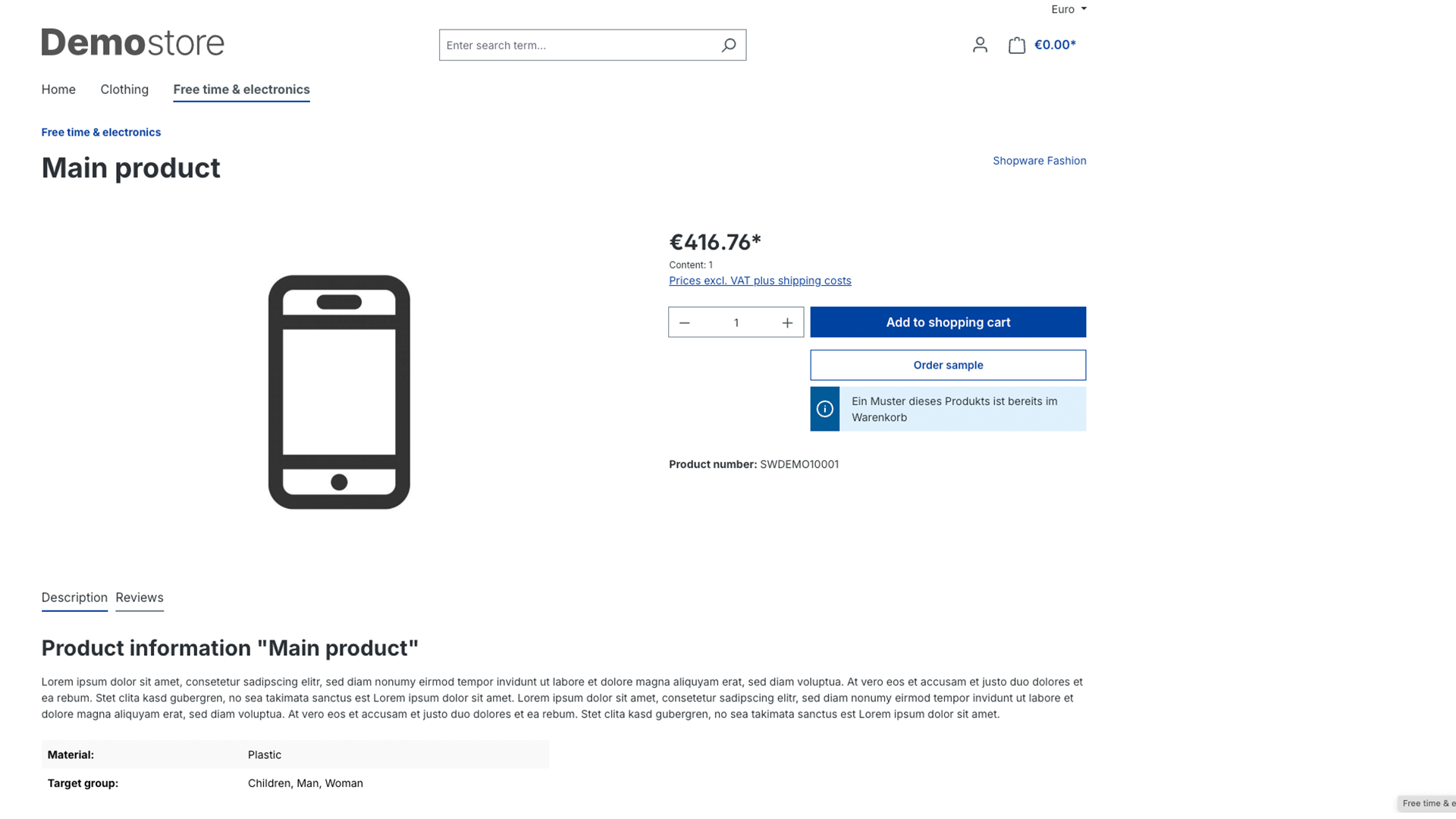Focus the Enter search term field
Viewport: 1456px width, 819px height.
580,45
